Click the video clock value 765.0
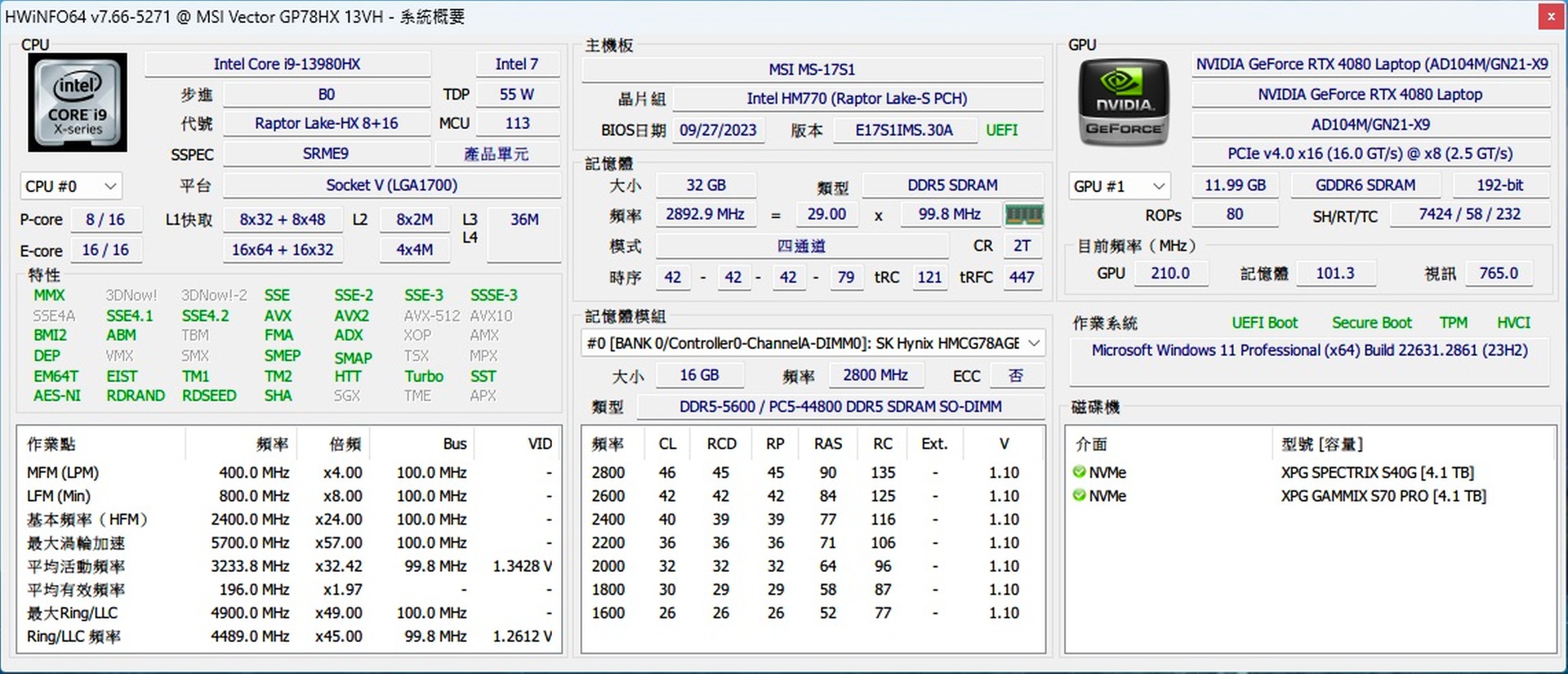 1499,274
